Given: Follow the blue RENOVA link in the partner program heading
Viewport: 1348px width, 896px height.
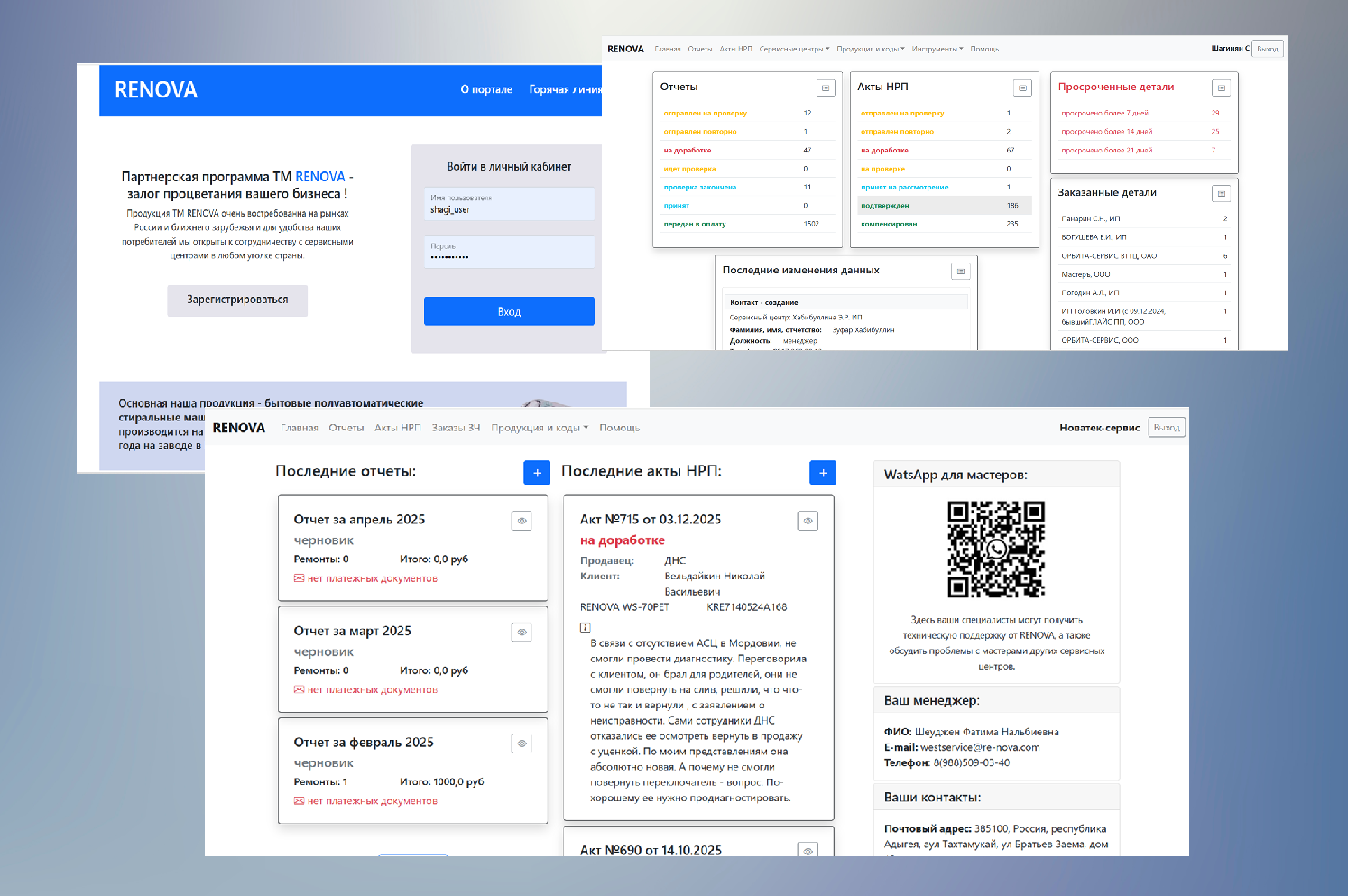Looking at the screenshot, I should pos(320,177).
